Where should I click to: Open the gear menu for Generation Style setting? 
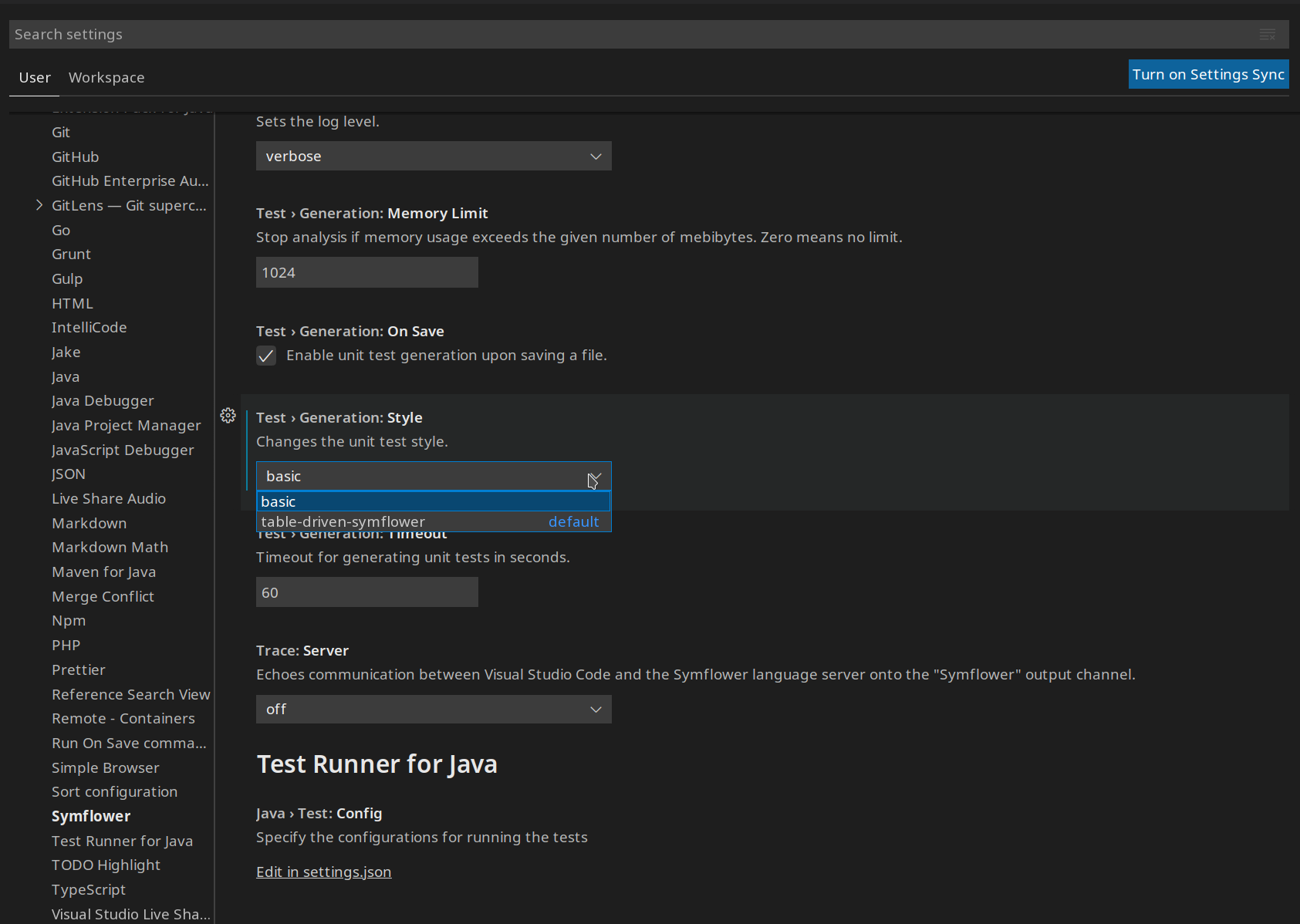(x=228, y=416)
